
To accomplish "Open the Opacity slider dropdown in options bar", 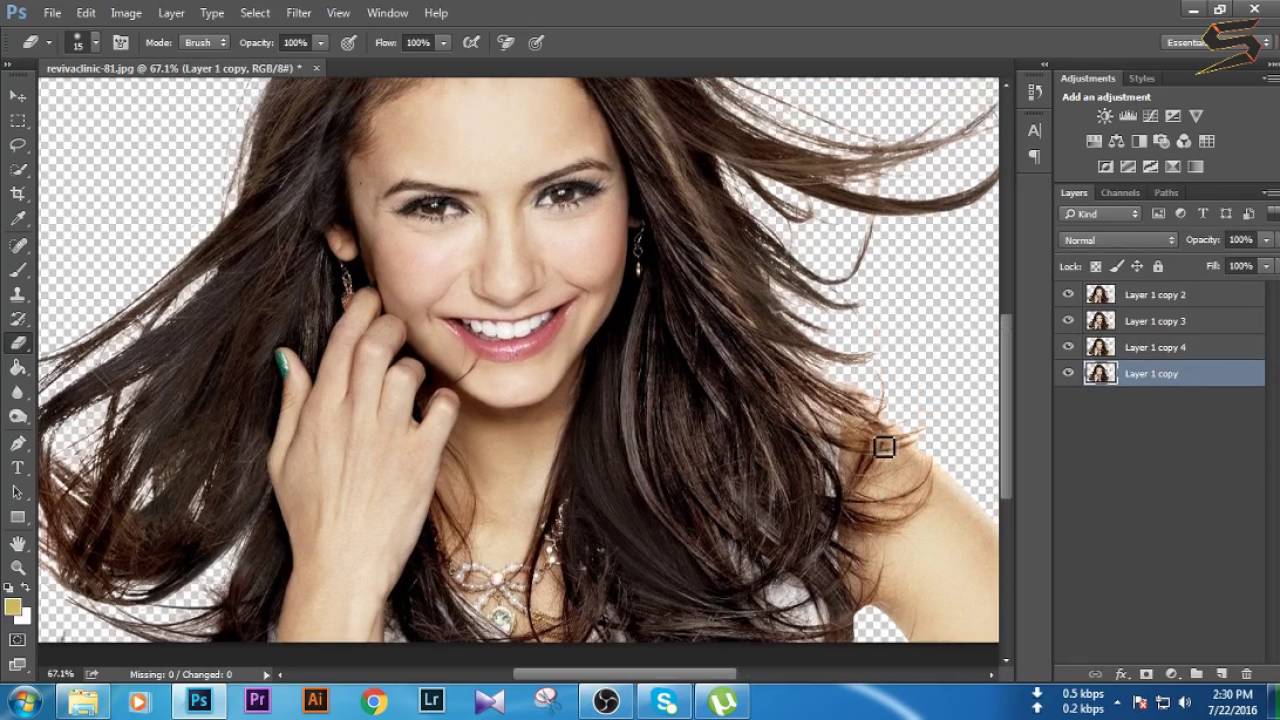I will [321, 43].
